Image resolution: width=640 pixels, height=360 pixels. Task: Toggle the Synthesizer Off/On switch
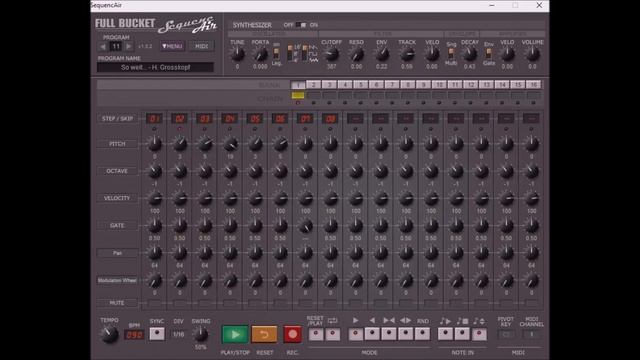click(301, 25)
